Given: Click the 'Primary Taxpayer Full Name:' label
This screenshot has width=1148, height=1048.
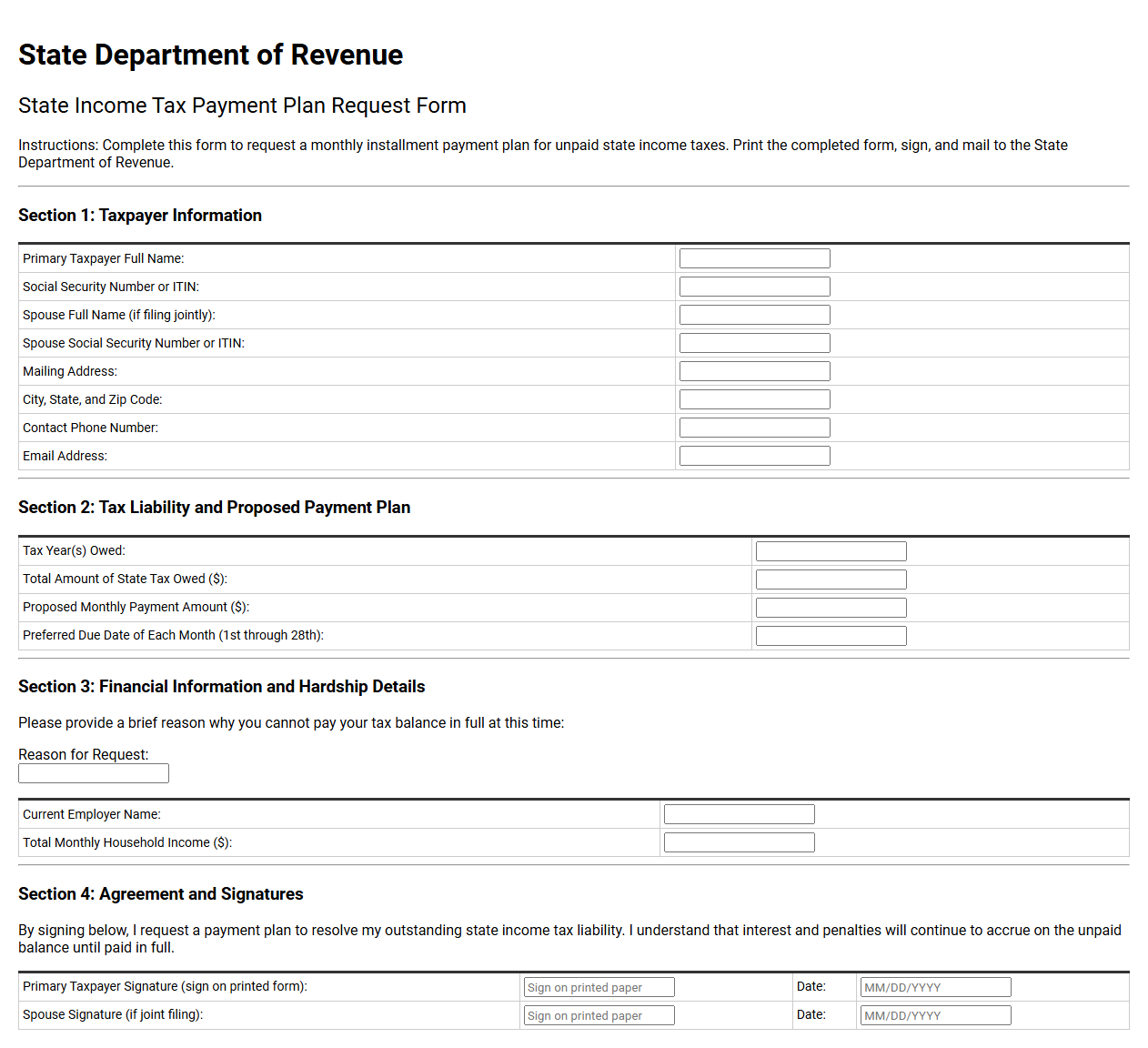Looking at the screenshot, I should tap(104, 258).
